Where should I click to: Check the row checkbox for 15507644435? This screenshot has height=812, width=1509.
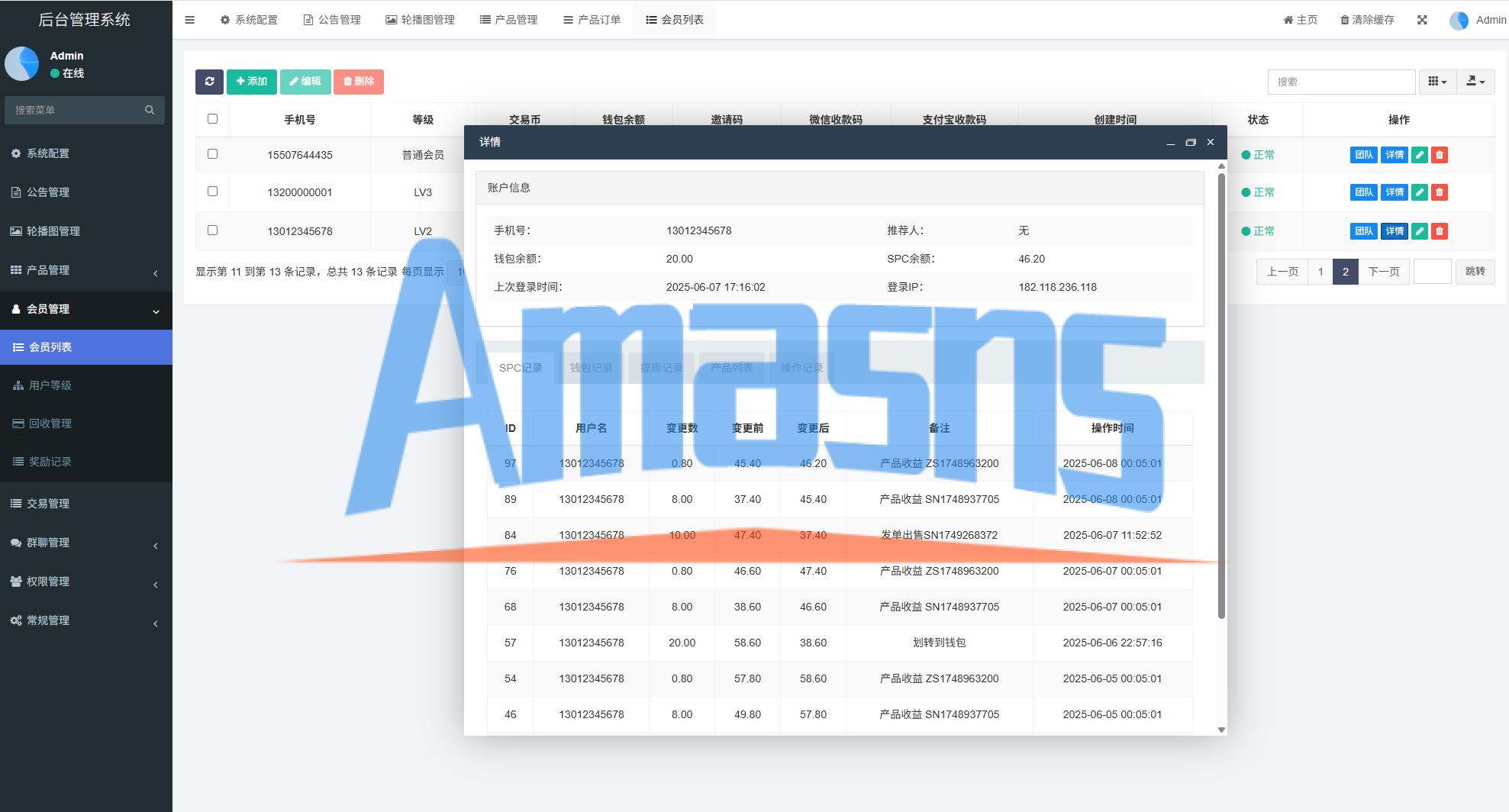point(212,154)
